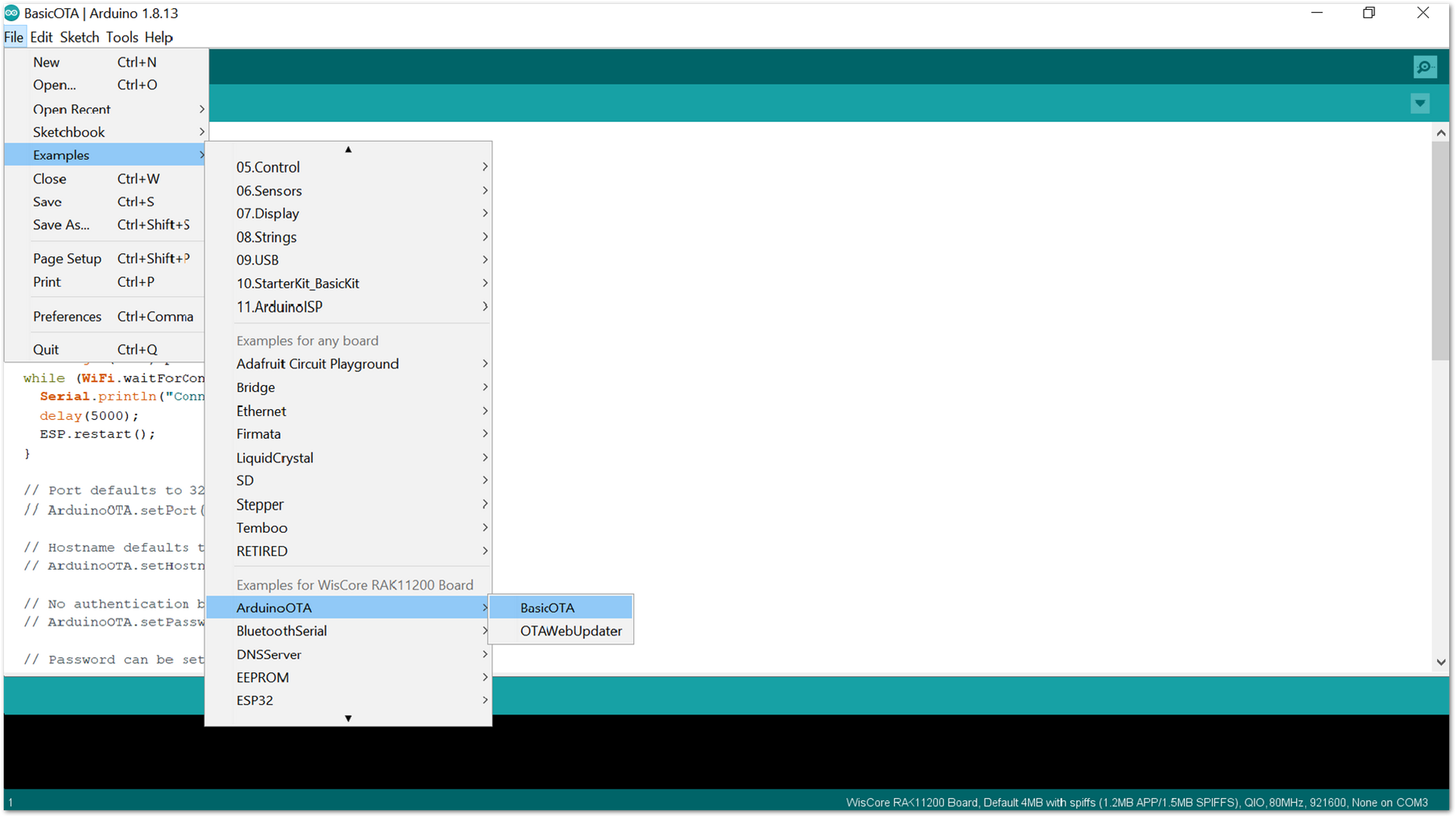
Task: Click the ESP.restart(); code line
Action: tap(97, 434)
